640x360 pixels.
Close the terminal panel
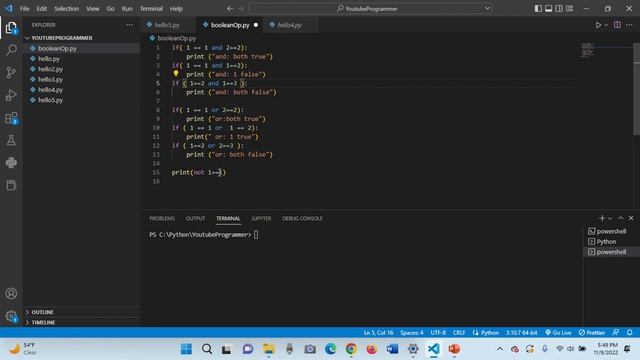631,218
